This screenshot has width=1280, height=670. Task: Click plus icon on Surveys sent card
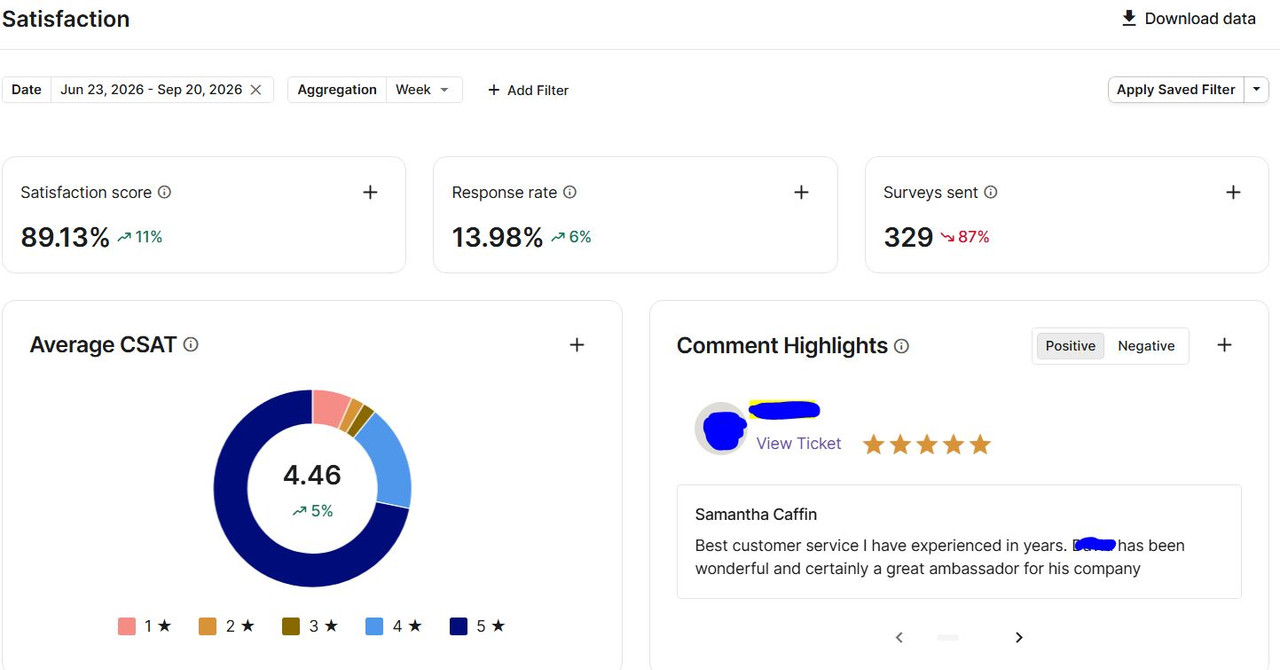[1233, 192]
